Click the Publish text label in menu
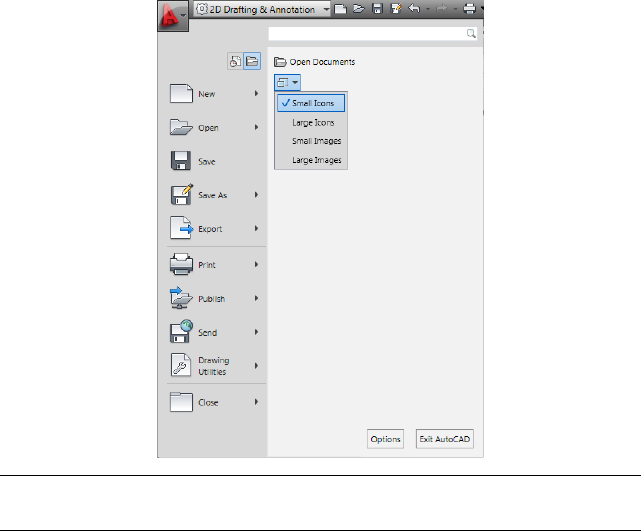 click(x=211, y=299)
